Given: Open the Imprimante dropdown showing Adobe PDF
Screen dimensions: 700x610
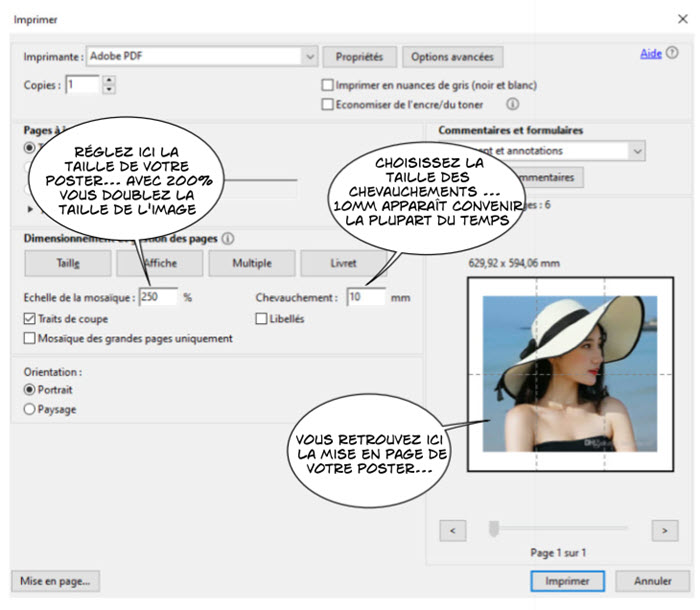Looking at the screenshot, I should 202,56.
